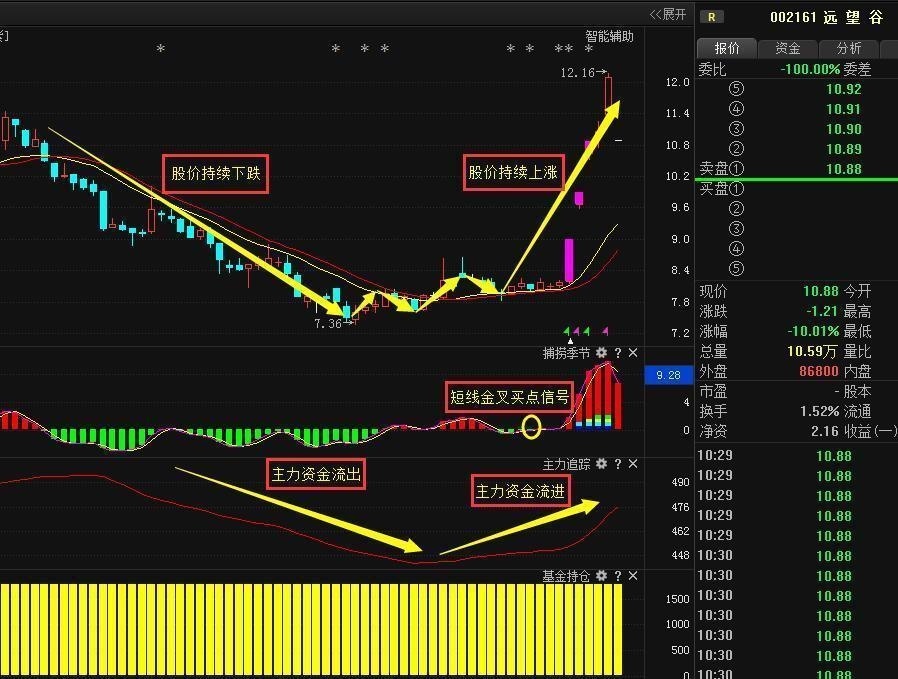Open settings gear for 基金持仓 indicator
Screen dimensions: 898x679
click(601, 576)
